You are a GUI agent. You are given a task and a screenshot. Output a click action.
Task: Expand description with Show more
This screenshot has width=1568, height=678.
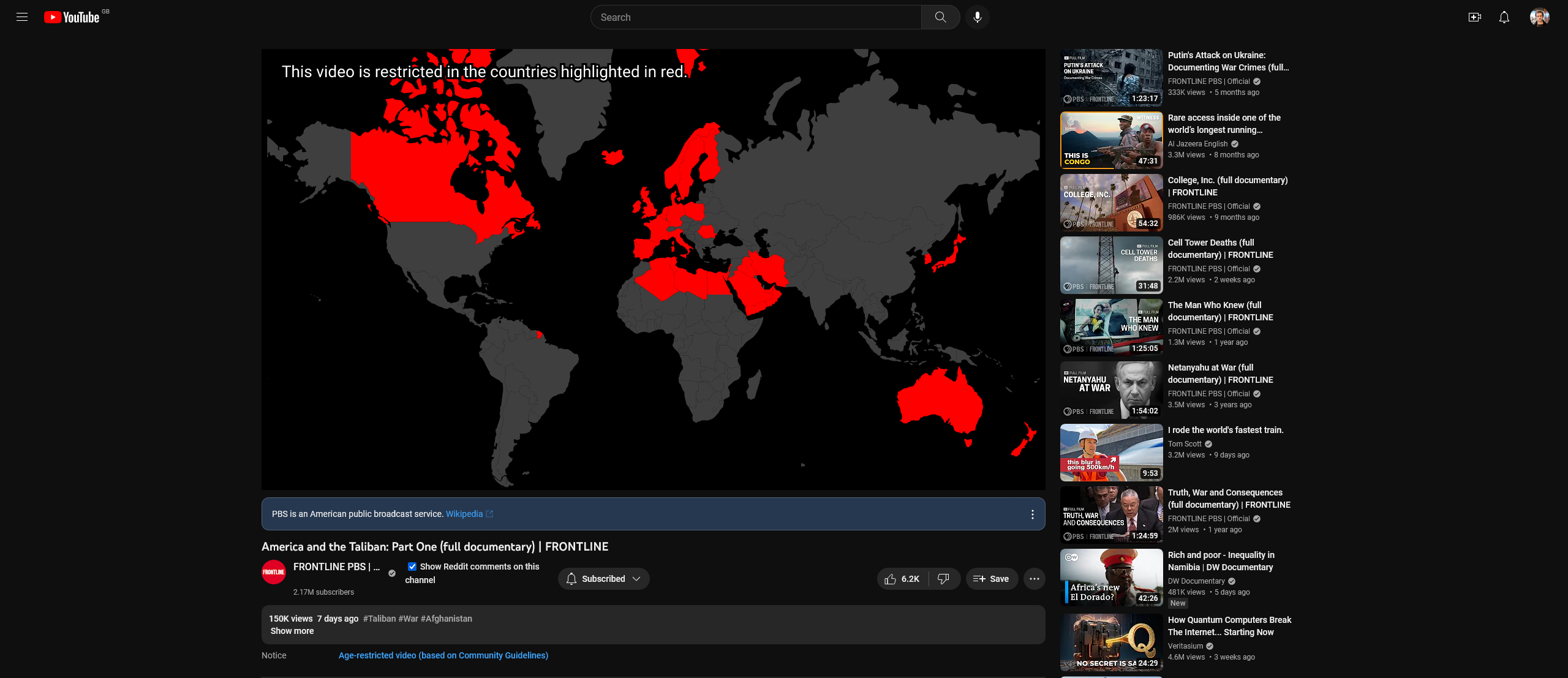[x=292, y=631]
